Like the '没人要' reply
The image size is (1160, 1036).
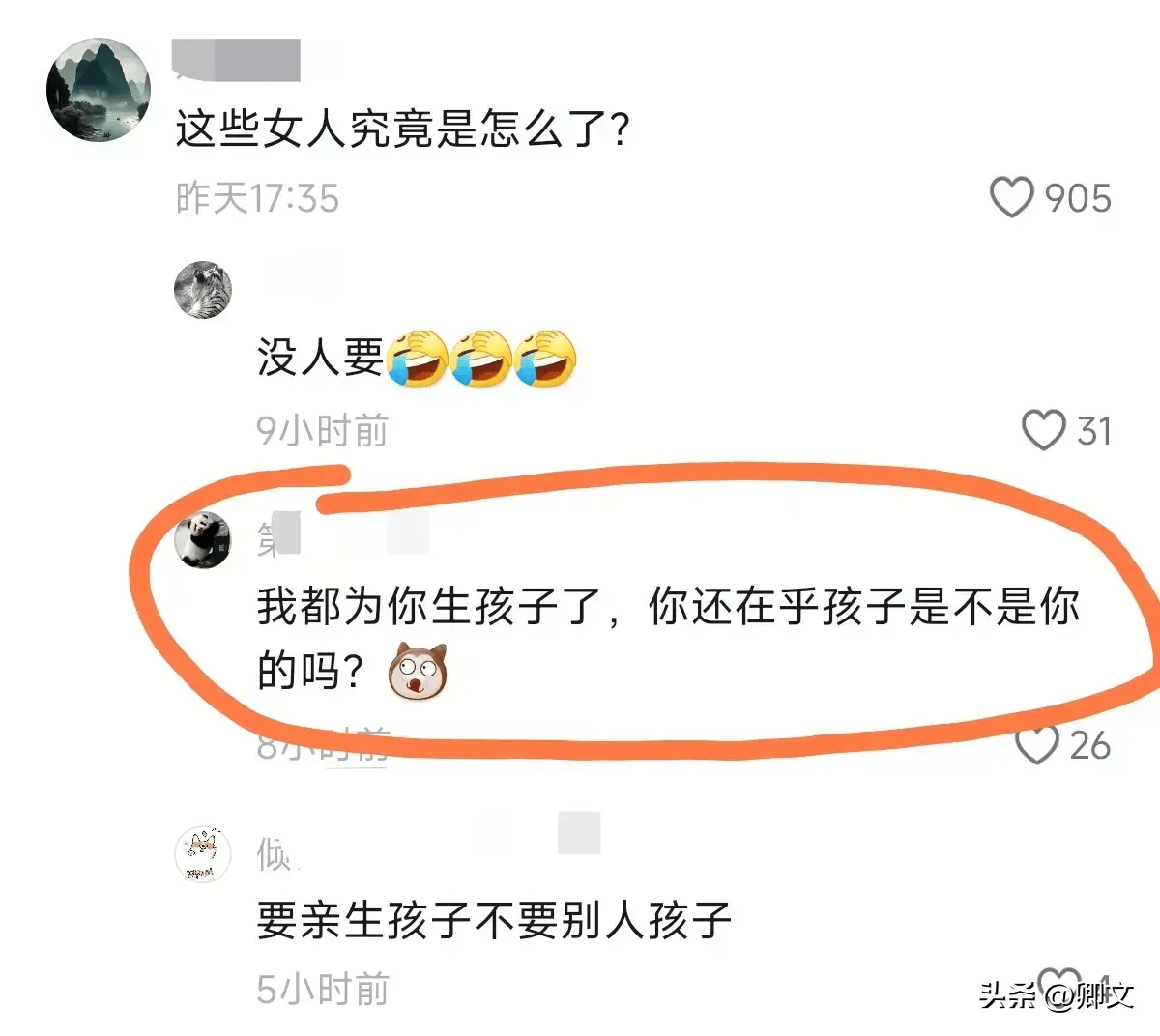coord(1043,430)
